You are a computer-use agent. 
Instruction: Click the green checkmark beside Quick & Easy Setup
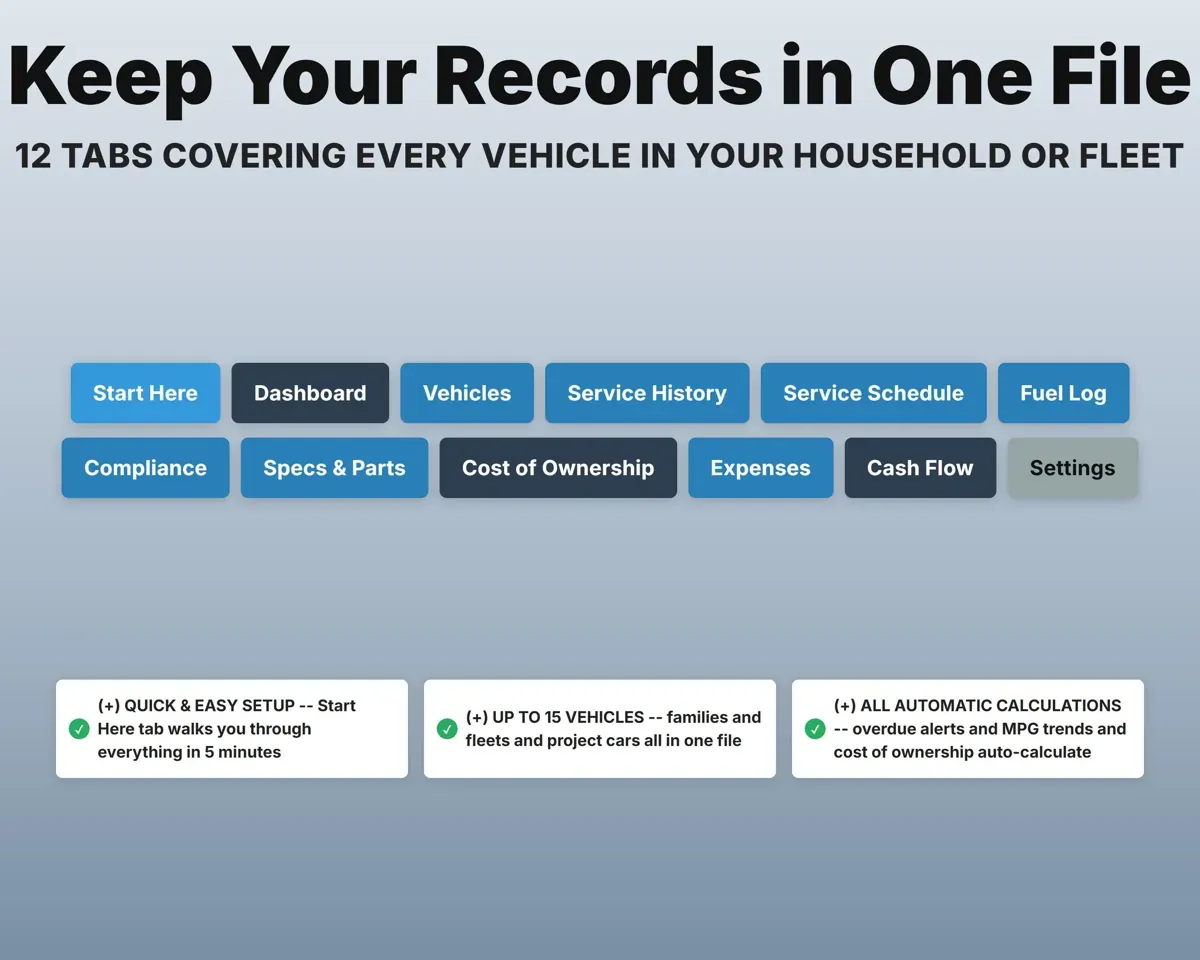[x=79, y=729]
